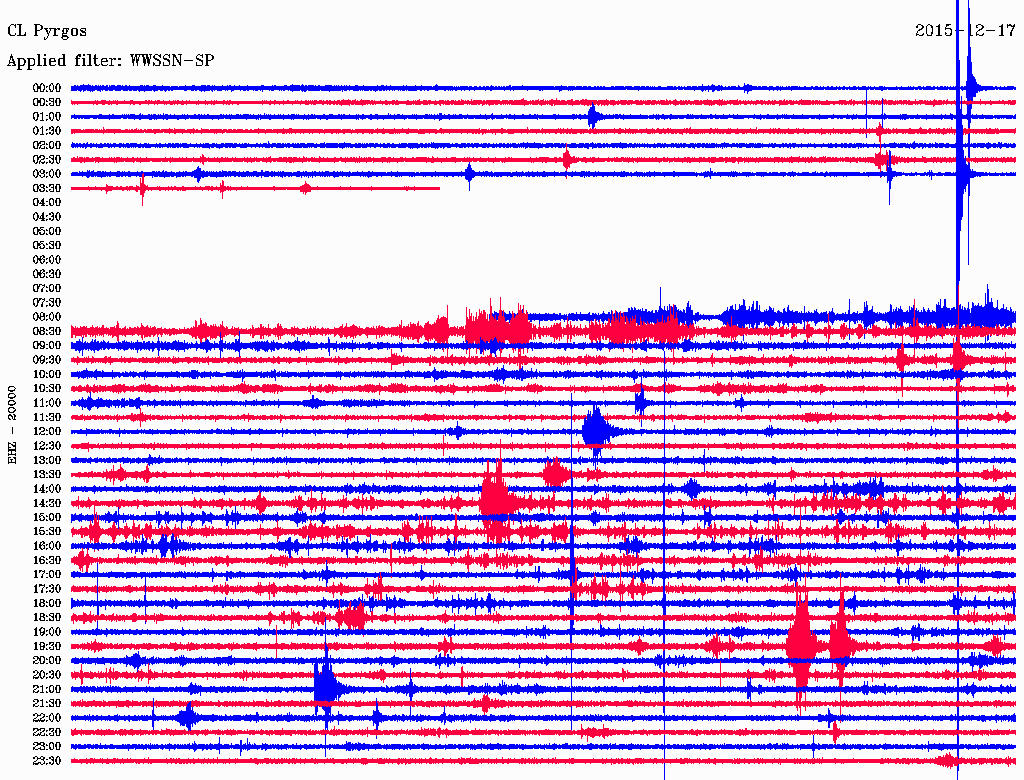Screen dimensions: 1024x780
Task: Click the 04:30 time label
Action: coord(47,216)
